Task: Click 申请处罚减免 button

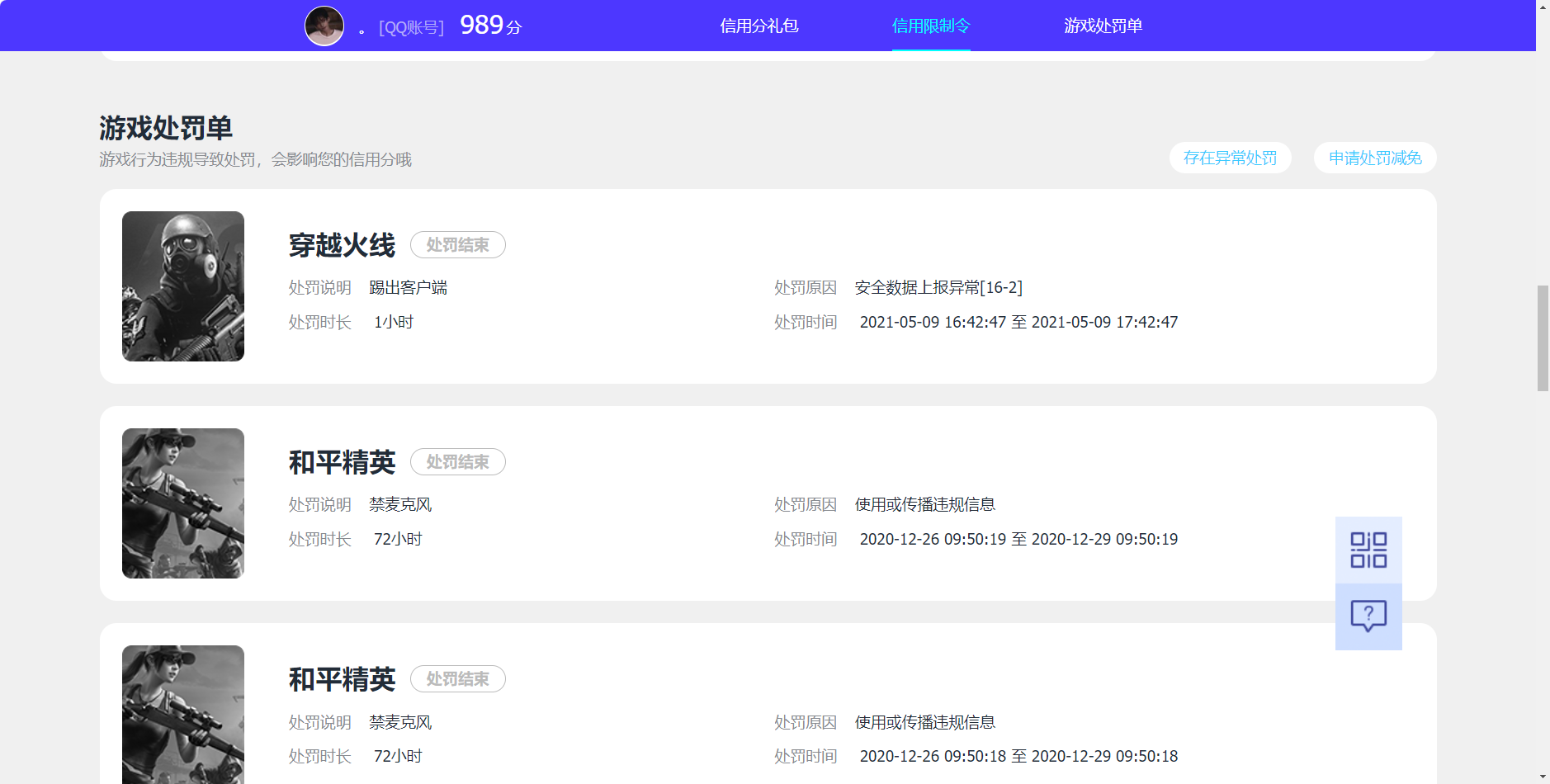Action: [x=1375, y=158]
